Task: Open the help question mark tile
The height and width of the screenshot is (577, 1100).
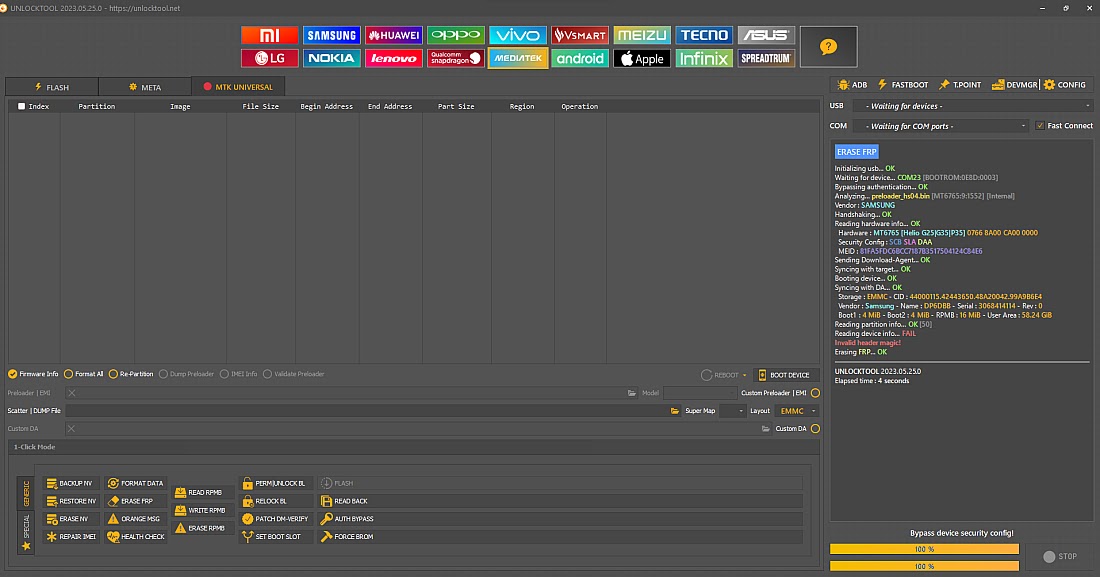Action: 829,47
